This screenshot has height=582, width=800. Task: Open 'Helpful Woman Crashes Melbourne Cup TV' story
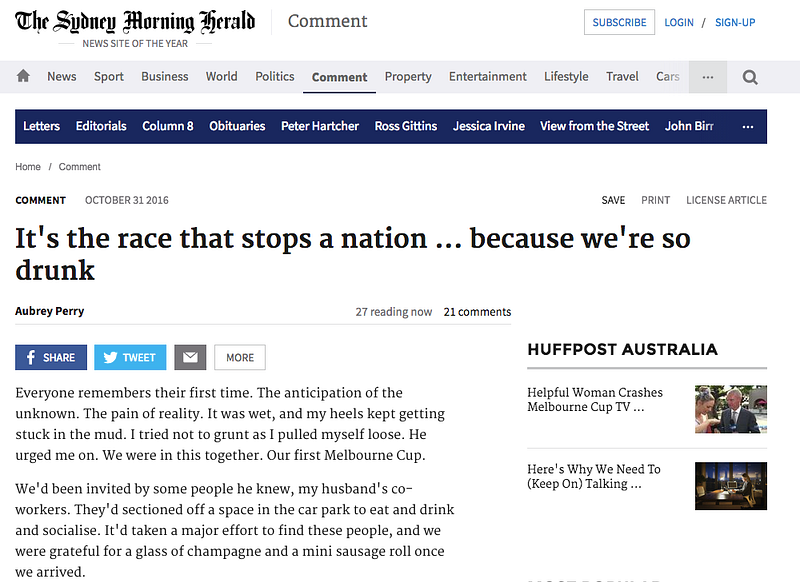click(x=595, y=399)
